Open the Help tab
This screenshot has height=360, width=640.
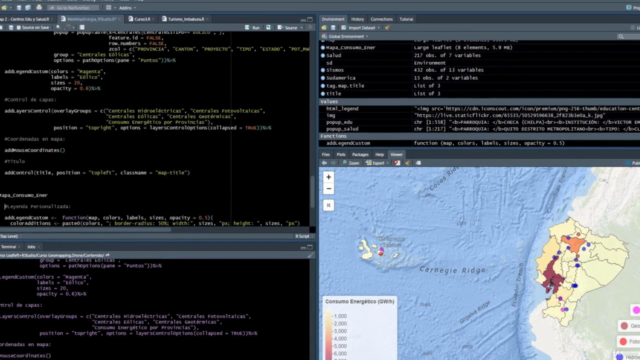pyautogui.click(x=380, y=155)
